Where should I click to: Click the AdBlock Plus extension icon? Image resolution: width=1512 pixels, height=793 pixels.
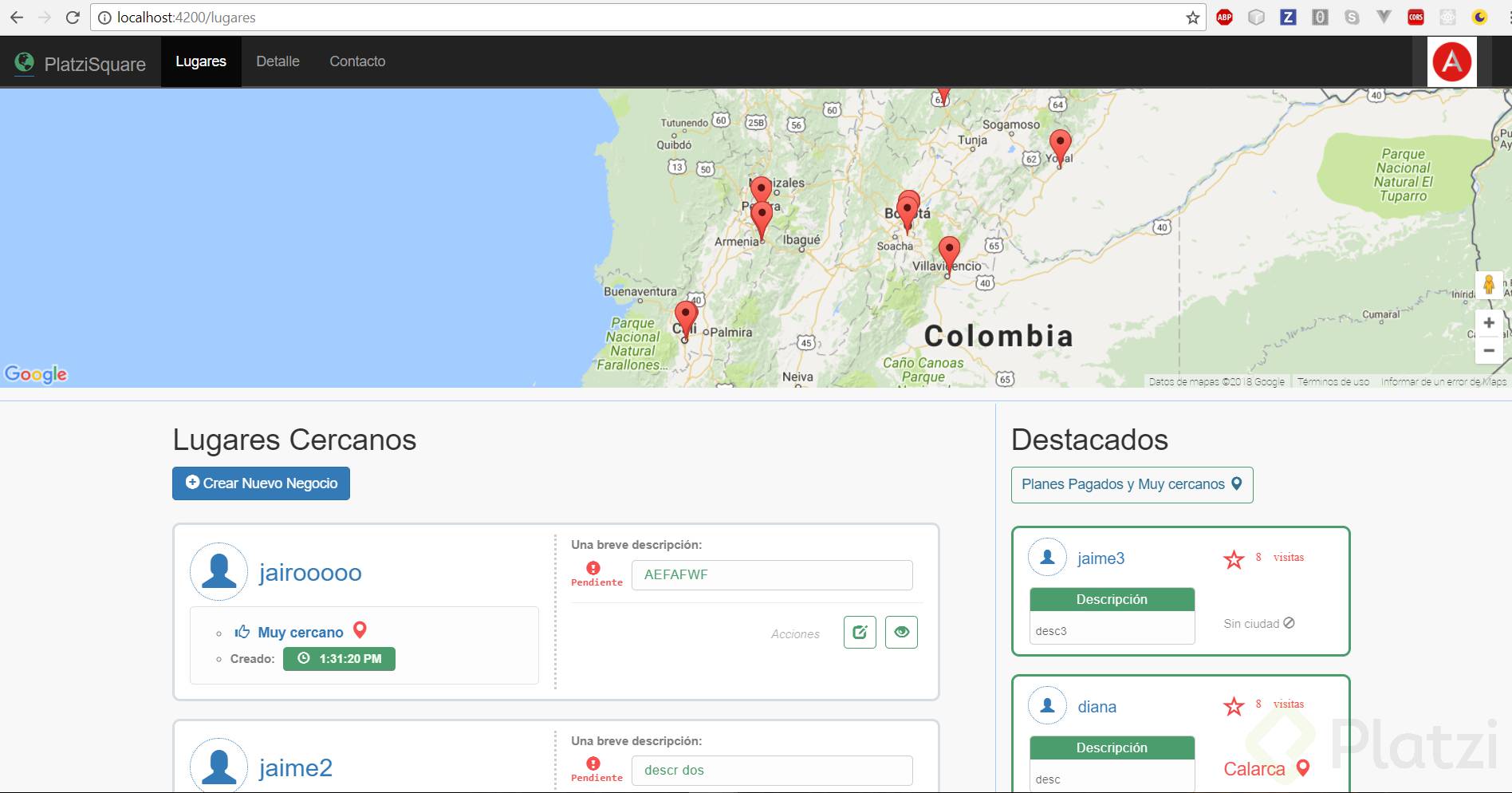click(x=1224, y=18)
